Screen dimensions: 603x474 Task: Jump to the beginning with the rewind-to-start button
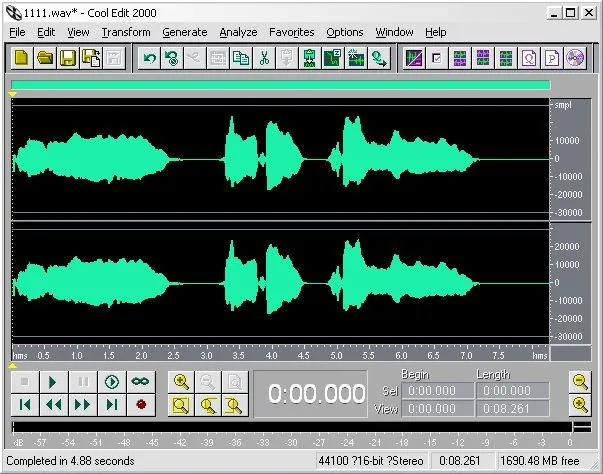[25, 404]
